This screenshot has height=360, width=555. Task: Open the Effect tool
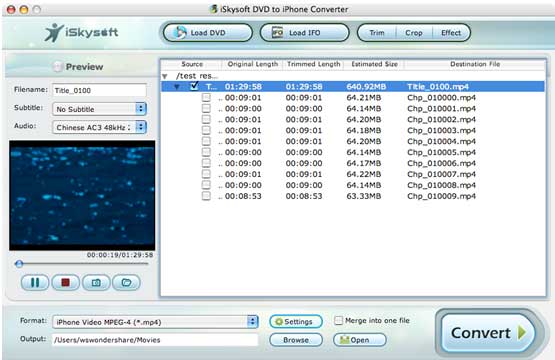tap(451, 33)
